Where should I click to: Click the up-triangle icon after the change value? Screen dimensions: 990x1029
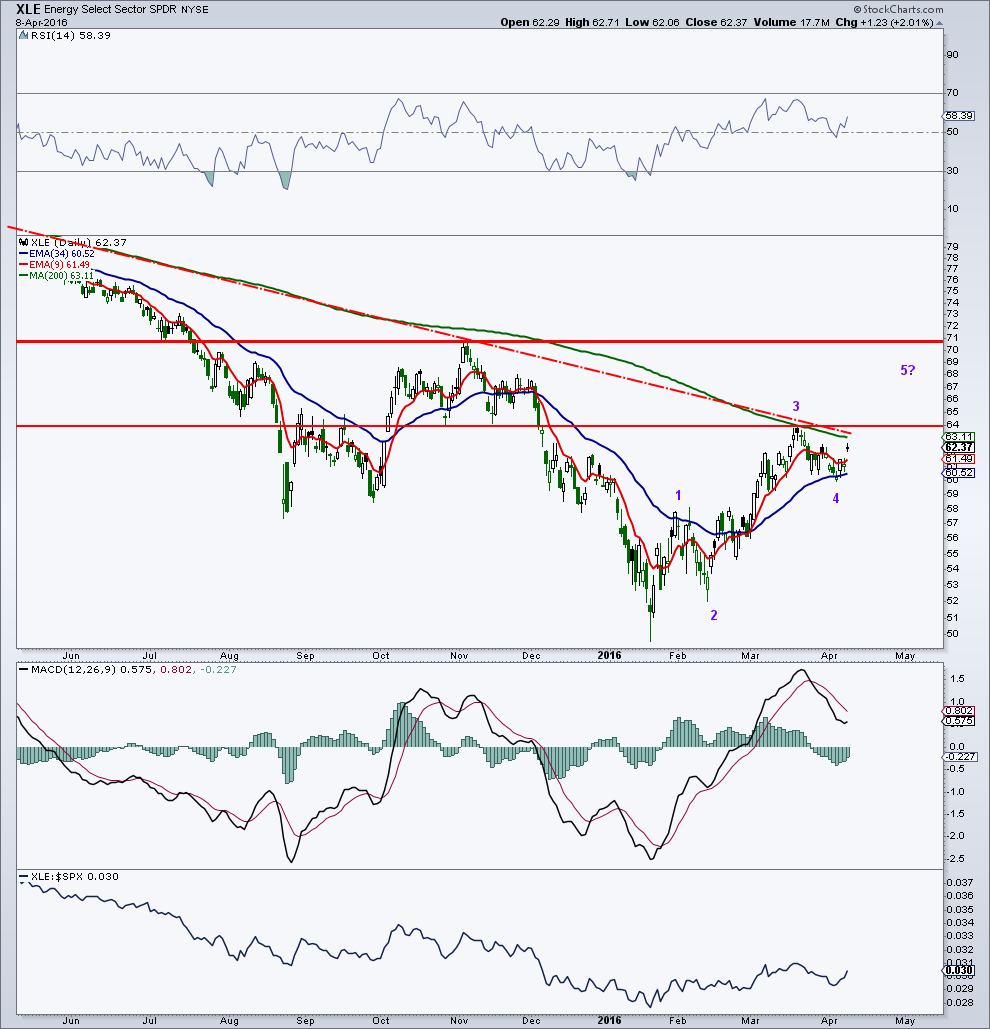pyautogui.click(x=939, y=23)
